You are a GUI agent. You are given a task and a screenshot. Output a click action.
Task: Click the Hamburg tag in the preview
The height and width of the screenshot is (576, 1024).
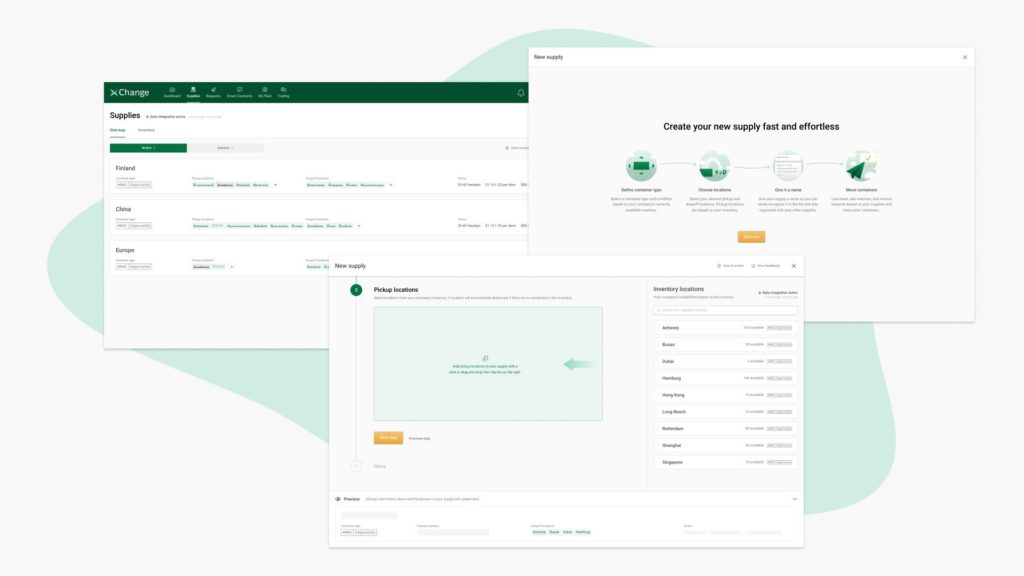(x=583, y=532)
